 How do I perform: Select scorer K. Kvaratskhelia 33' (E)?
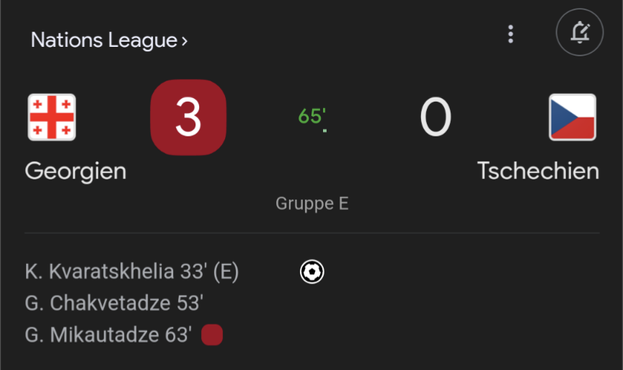pyautogui.click(x=132, y=272)
